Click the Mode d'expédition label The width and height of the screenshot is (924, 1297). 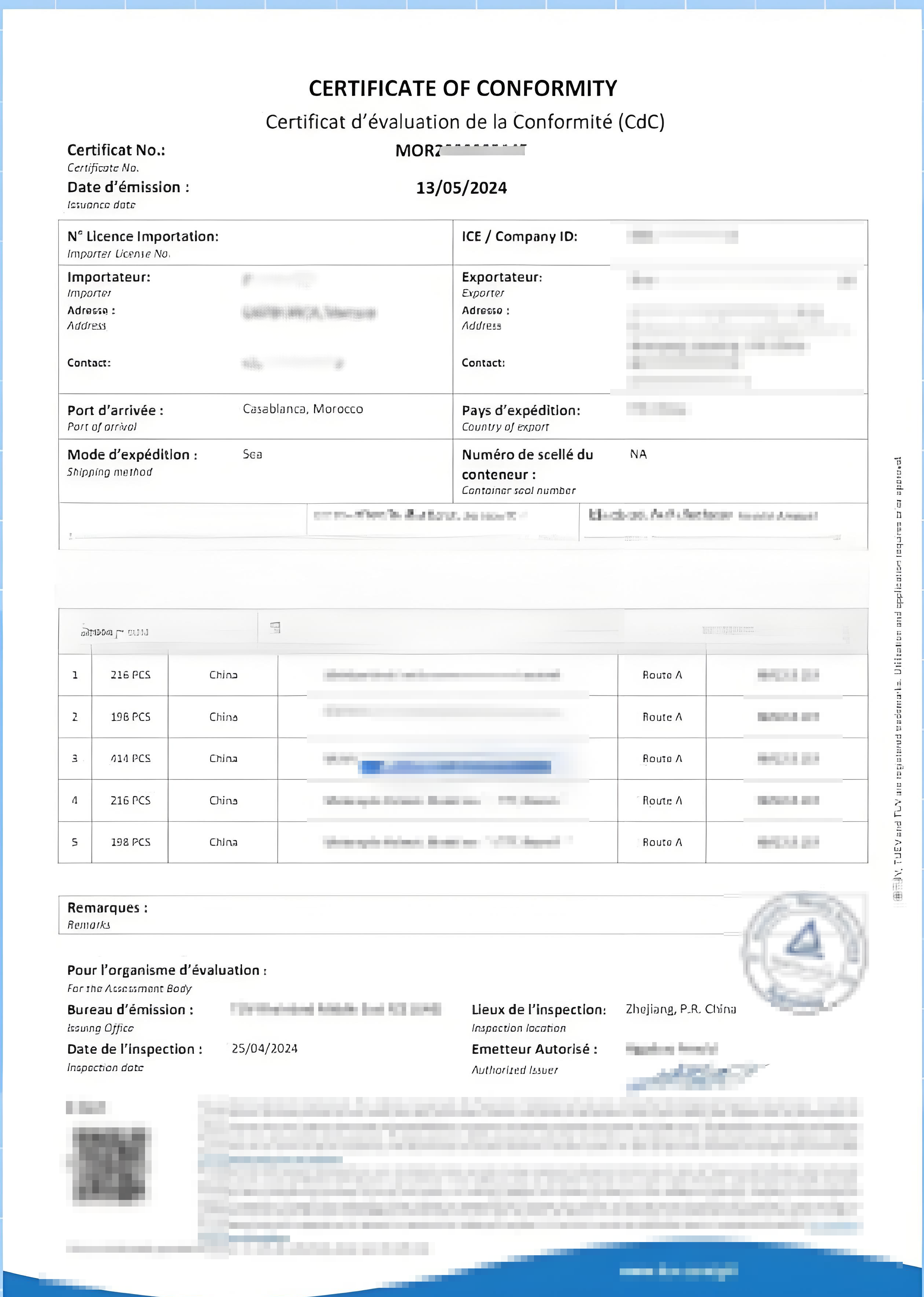pos(133,455)
